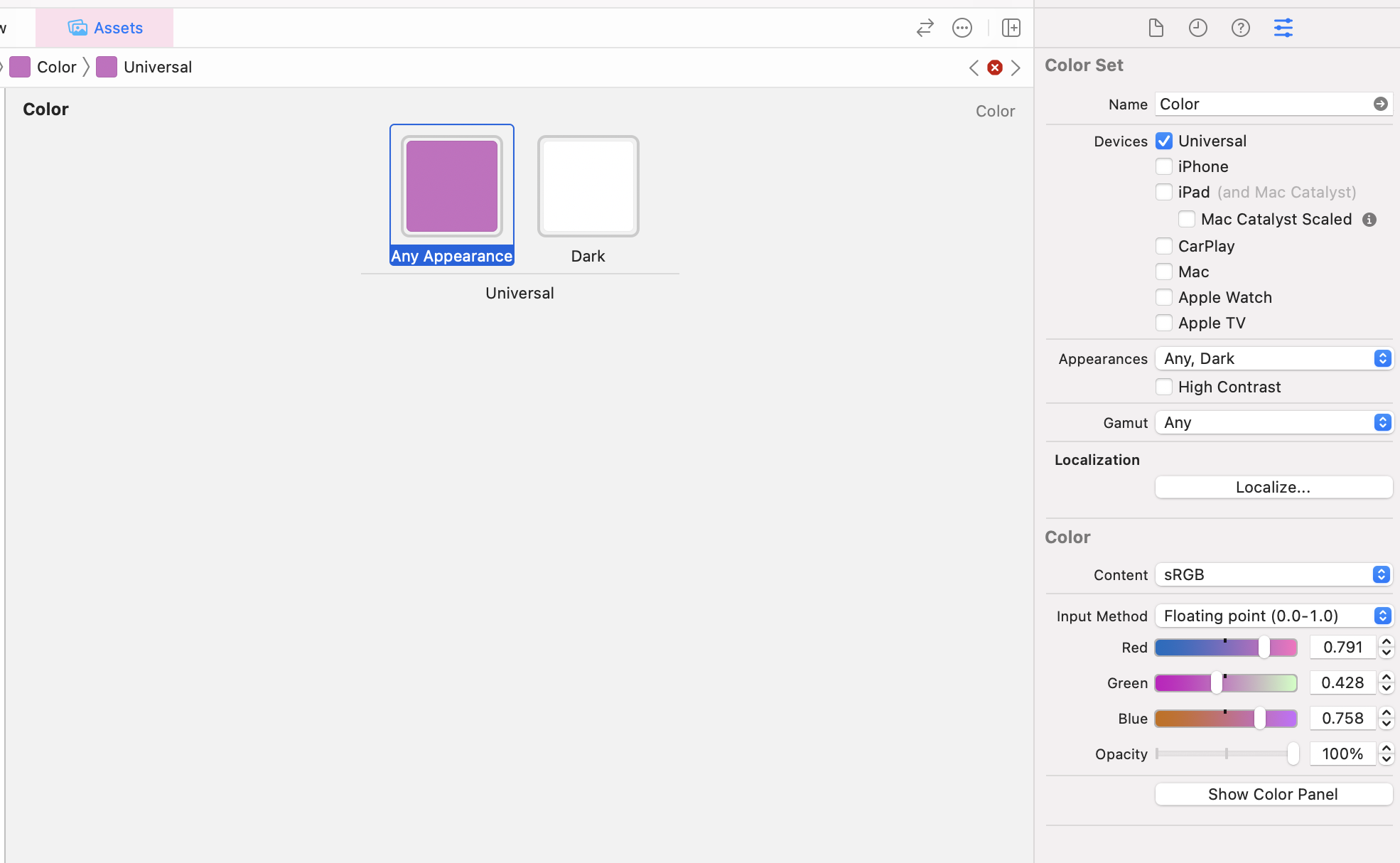Open the Gamut dropdown
The height and width of the screenshot is (863, 1400).
point(1274,422)
